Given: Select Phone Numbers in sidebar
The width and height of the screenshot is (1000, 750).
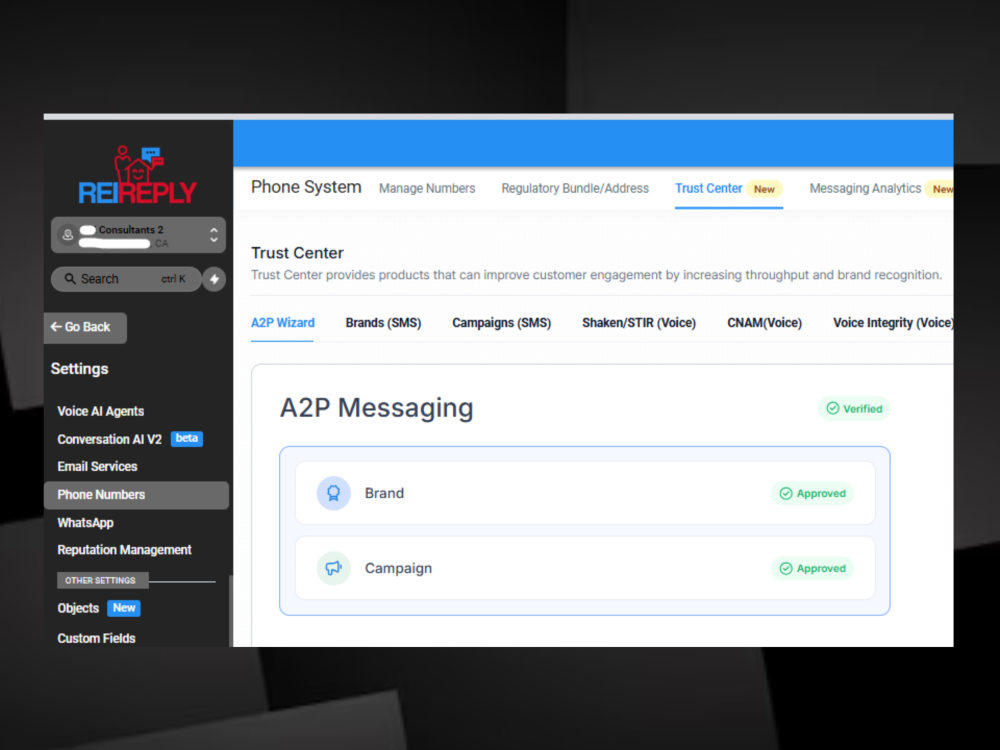Looking at the screenshot, I should point(136,495).
